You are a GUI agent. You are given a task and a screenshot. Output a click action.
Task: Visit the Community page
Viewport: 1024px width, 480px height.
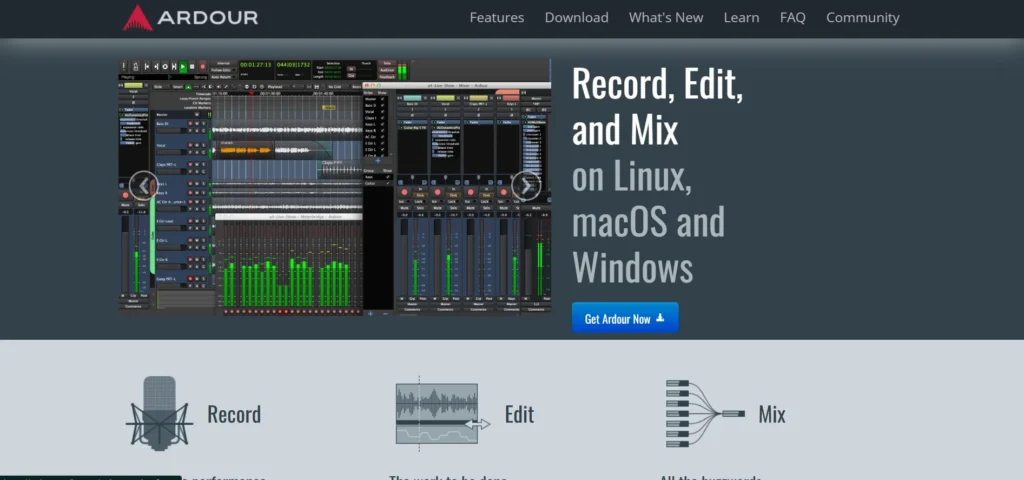click(862, 18)
